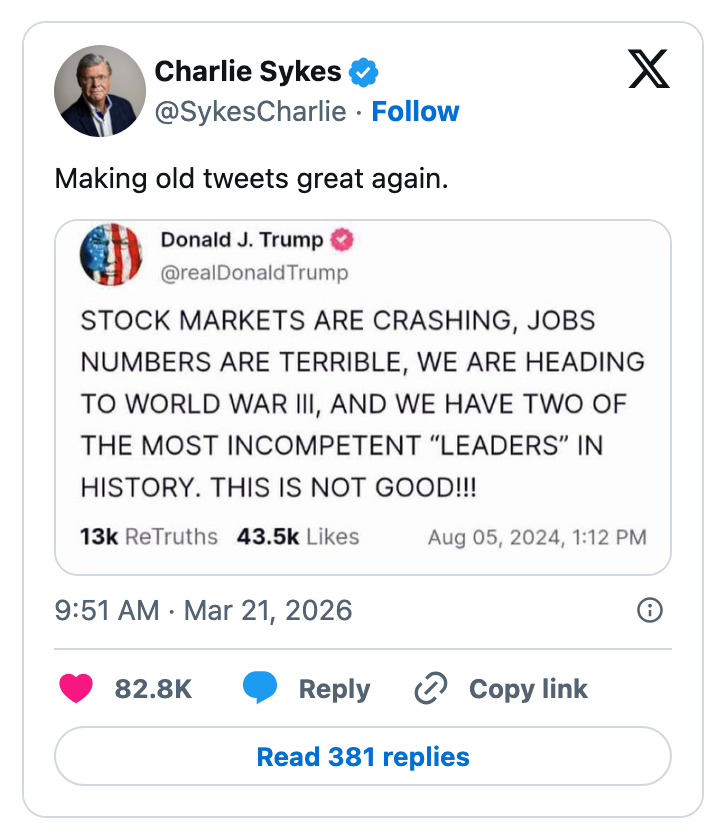Click the @realDonaldTrump handle
Viewport: 726px width, 838px height.
pos(254,272)
